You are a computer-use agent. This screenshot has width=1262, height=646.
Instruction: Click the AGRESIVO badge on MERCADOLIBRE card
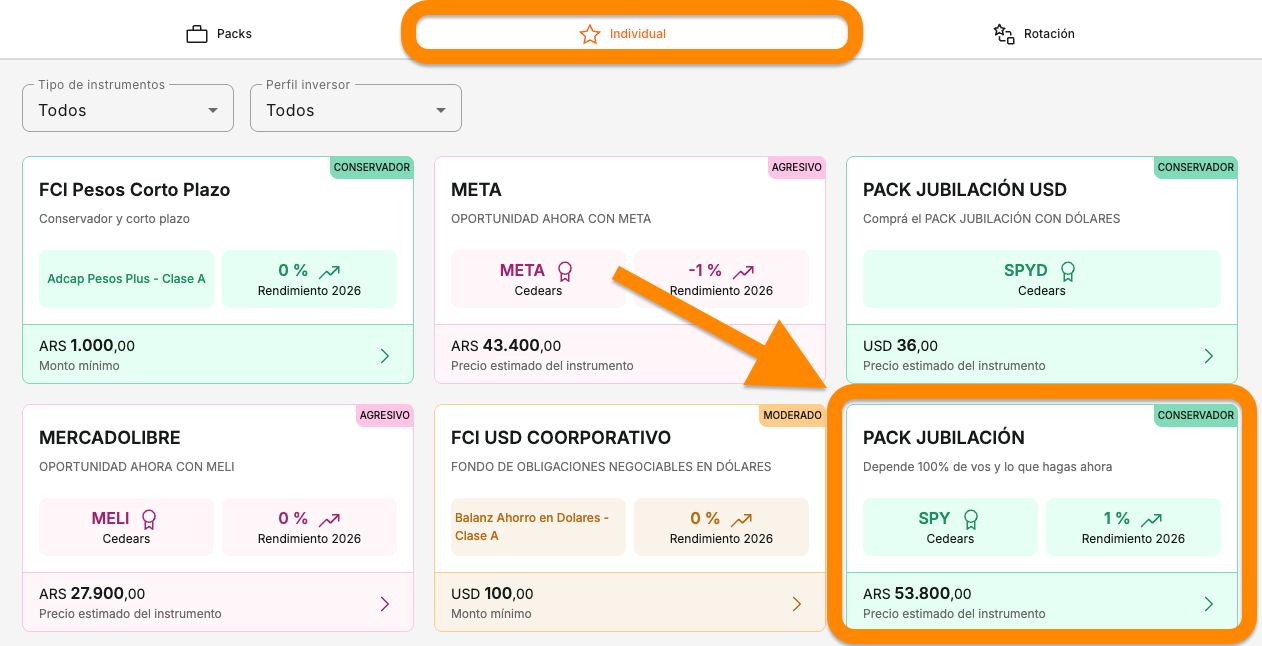[x=385, y=415]
